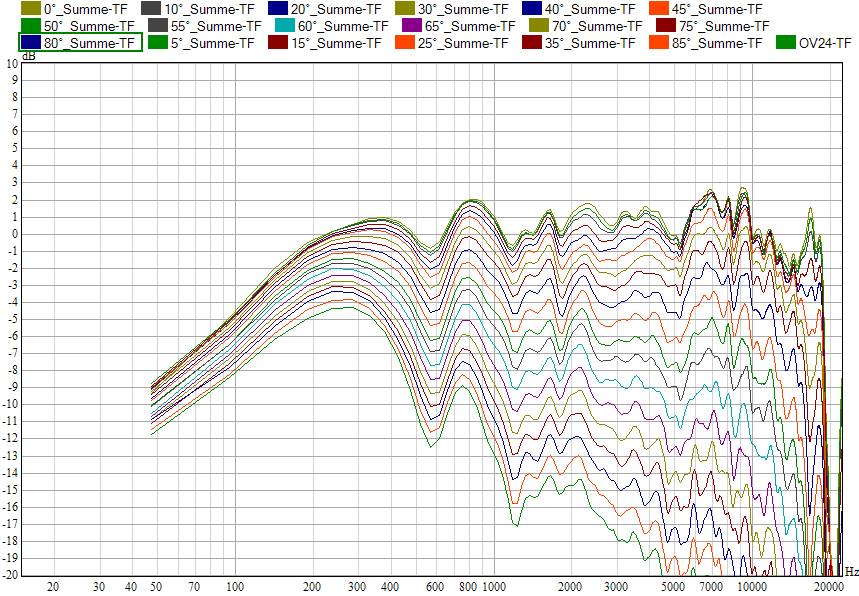The image size is (859, 596).
Task: Click the 15°_Summe-TF color swatch
Action: pyautogui.click(x=278, y=43)
